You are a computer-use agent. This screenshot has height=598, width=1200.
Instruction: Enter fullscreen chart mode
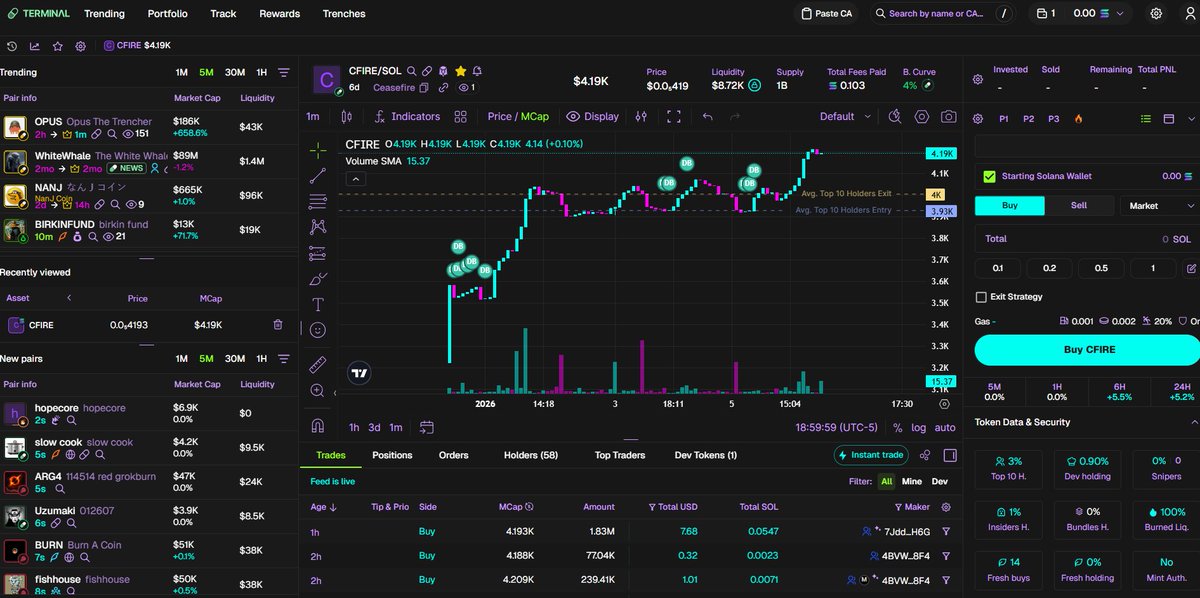coord(674,116)
